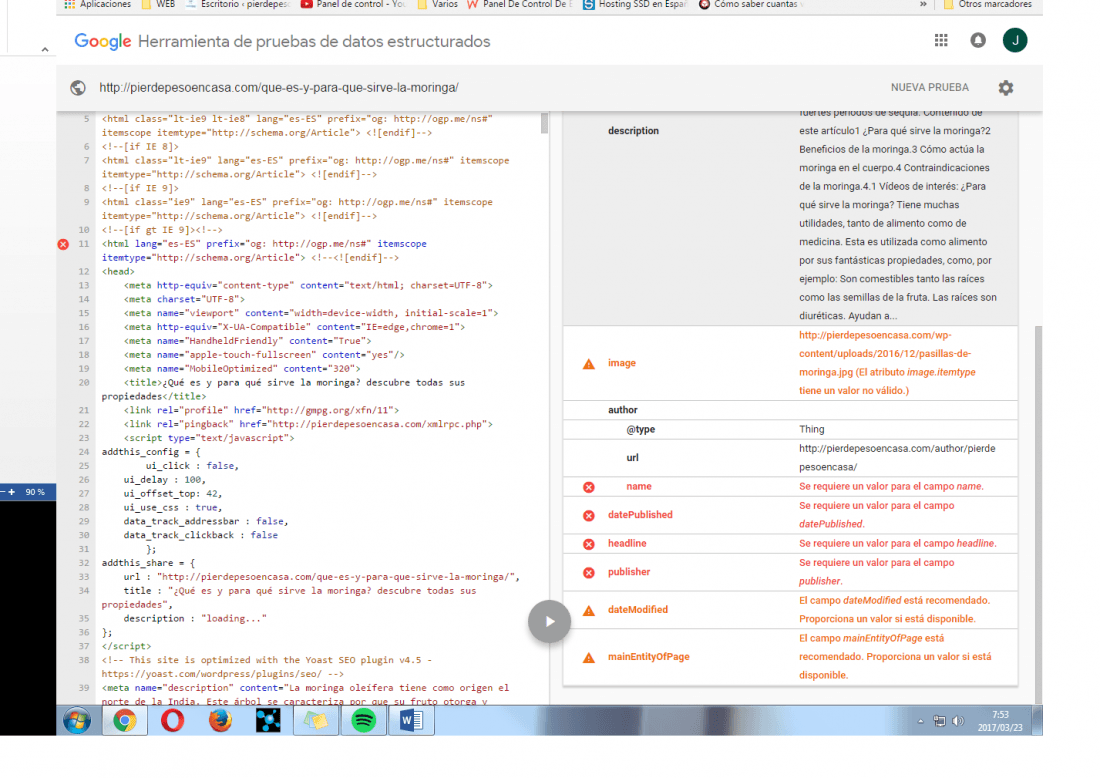Click the volume speaker tray icon
Screen dimensions: 1100x778
point(958,720)
